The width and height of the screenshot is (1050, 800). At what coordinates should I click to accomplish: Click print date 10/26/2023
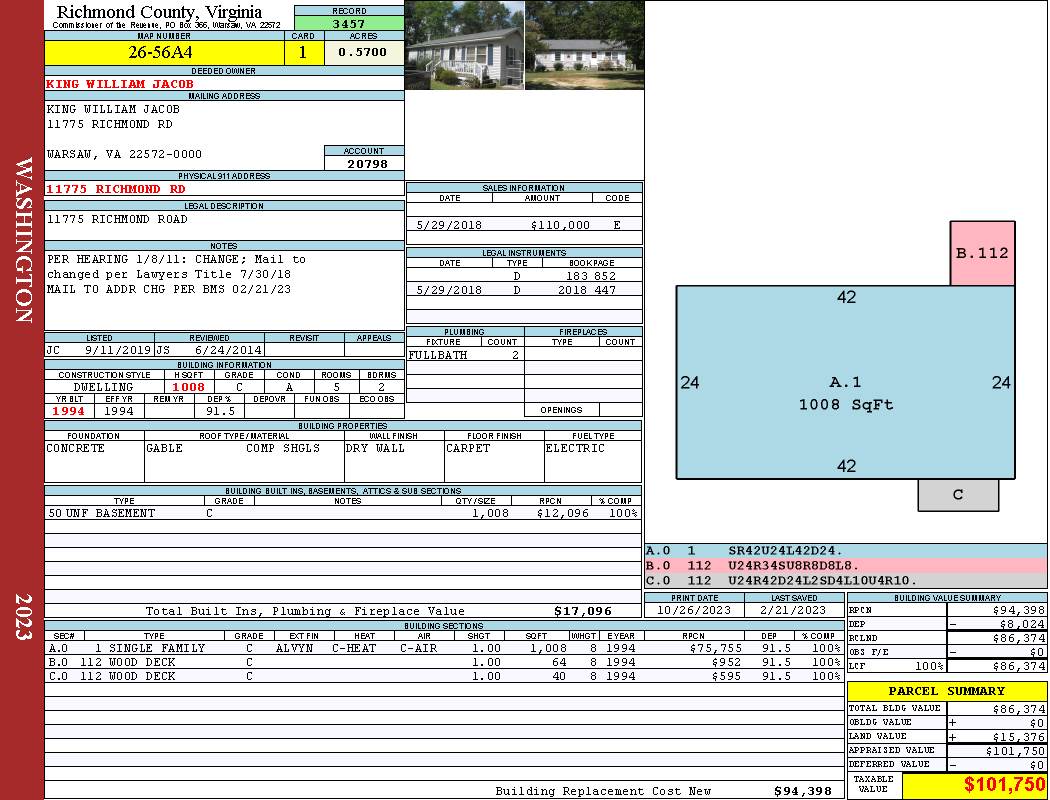click(x=694, y=610)
